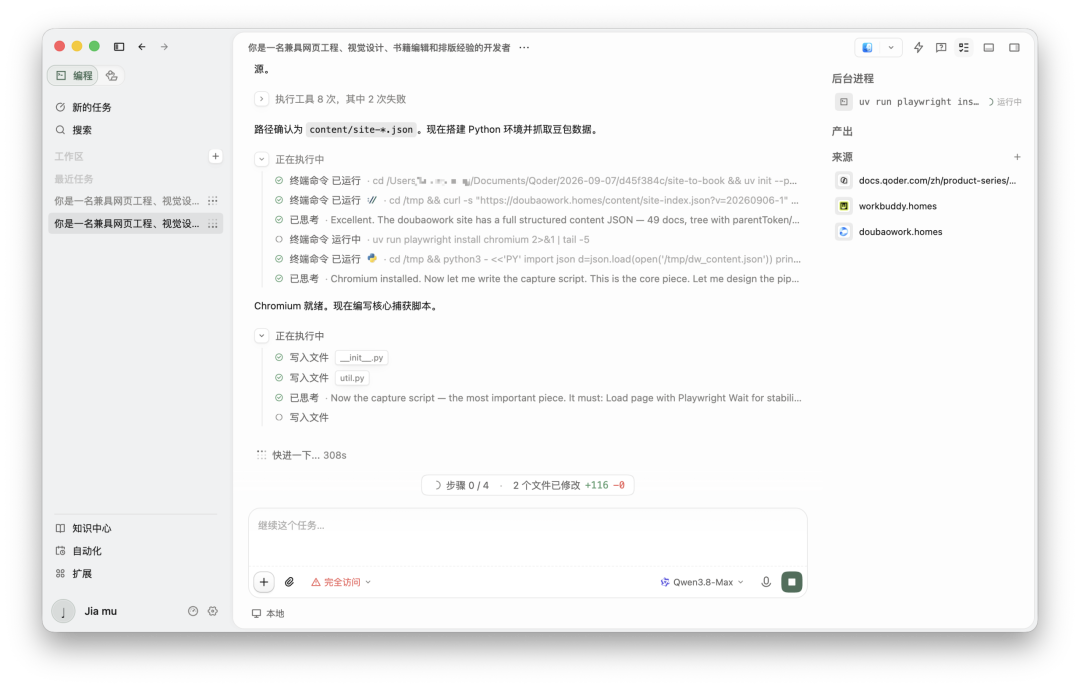Toggle the task list panel icon
Screen dimensions: 1080x688
964,48
